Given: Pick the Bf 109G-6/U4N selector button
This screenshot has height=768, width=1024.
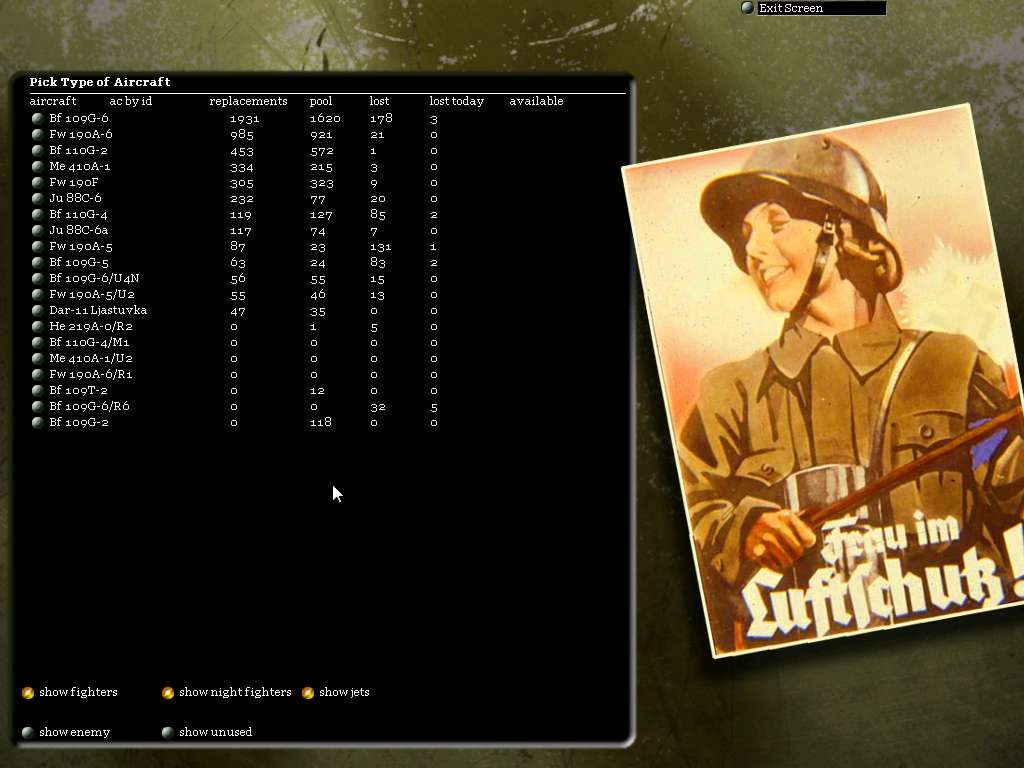Looking at the screenshot, I should click(x=37, y=278).
